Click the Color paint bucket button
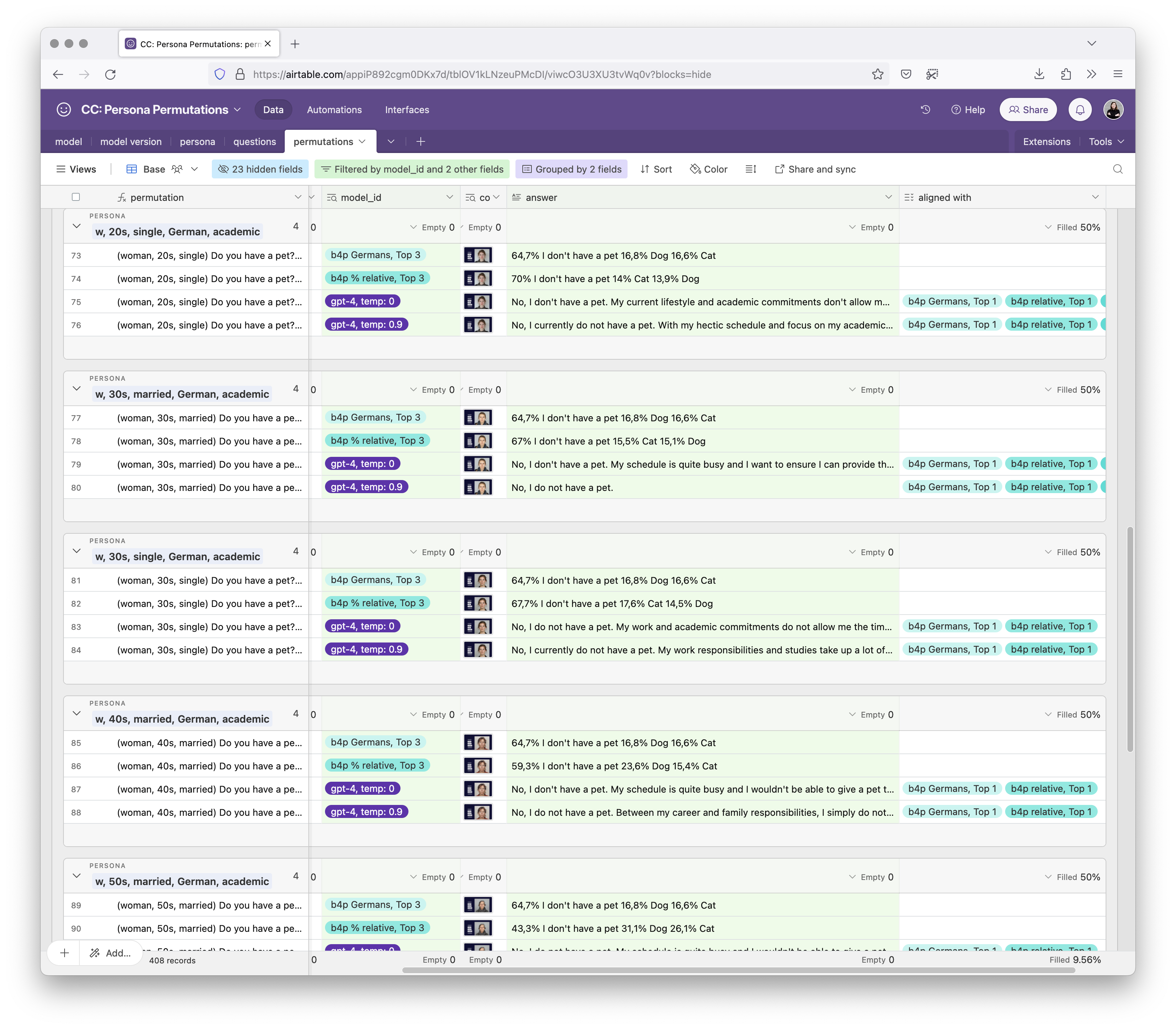Viewport: 1176px width, 1029px height. (708, 169)
